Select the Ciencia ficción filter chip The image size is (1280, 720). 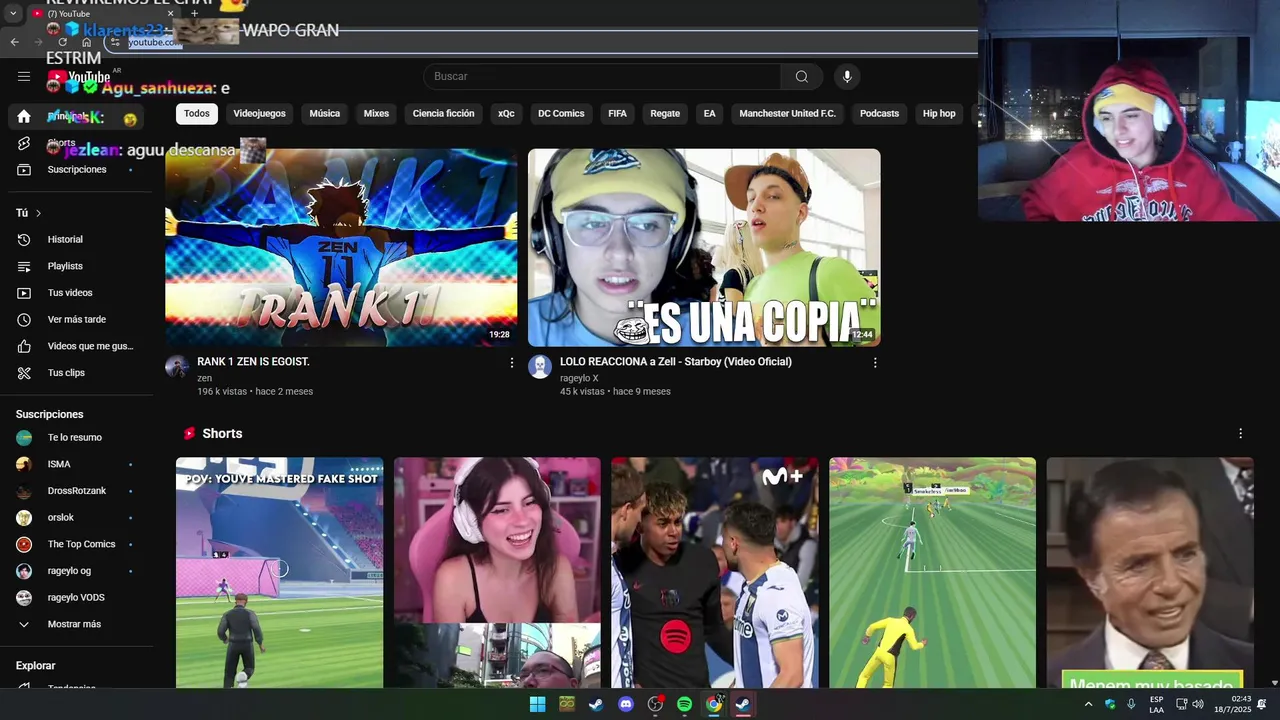pyautogui.click(x=444, y=113)
